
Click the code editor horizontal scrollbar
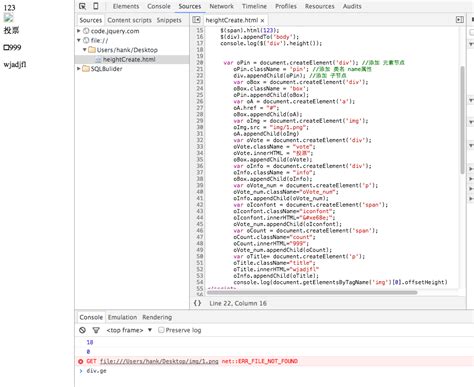tap(312, 292)
